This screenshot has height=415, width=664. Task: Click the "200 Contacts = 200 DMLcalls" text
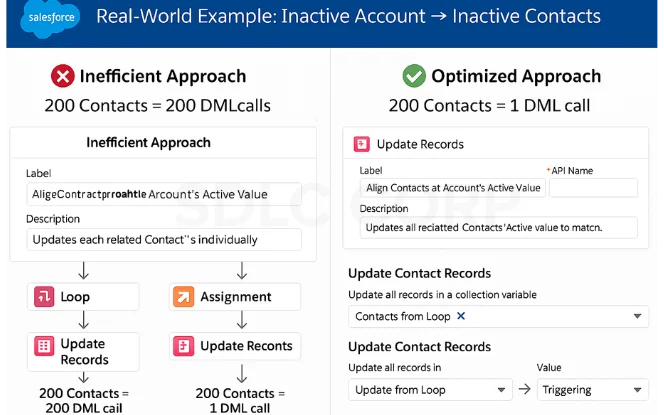pos(158,105)
